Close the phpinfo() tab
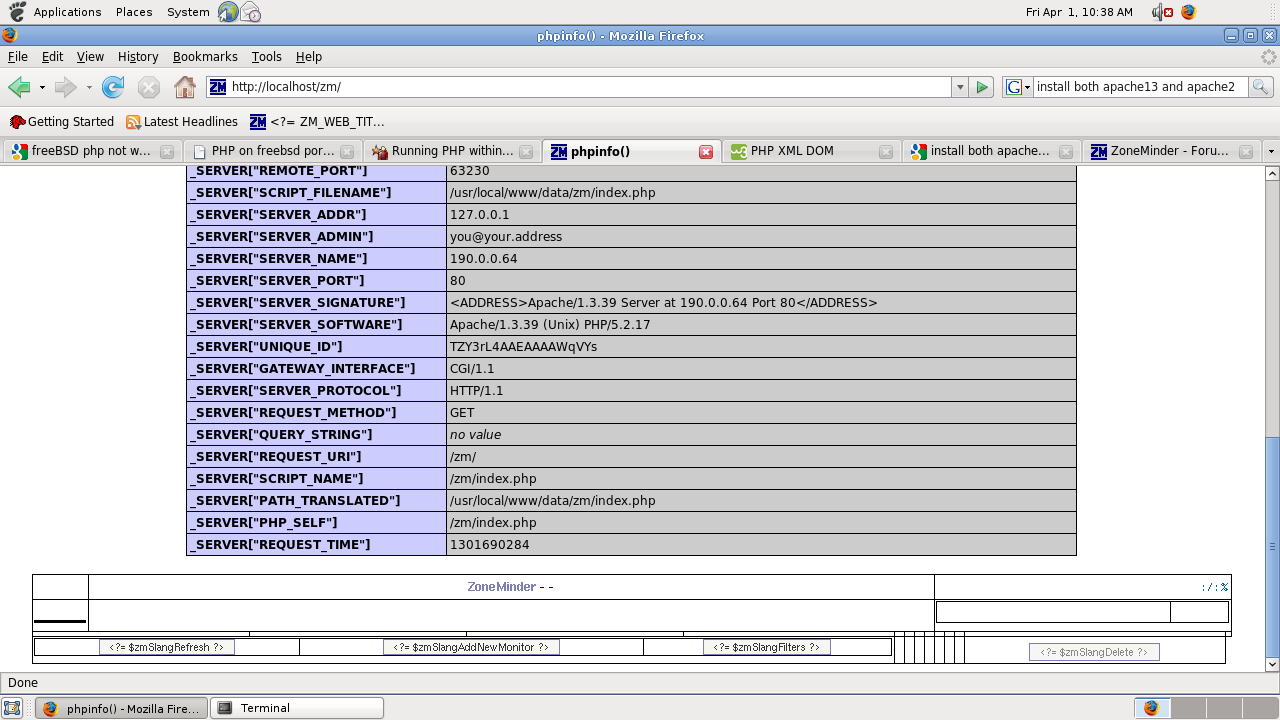The height and width of the screenshot is (720, 1280). coord(706,152)
